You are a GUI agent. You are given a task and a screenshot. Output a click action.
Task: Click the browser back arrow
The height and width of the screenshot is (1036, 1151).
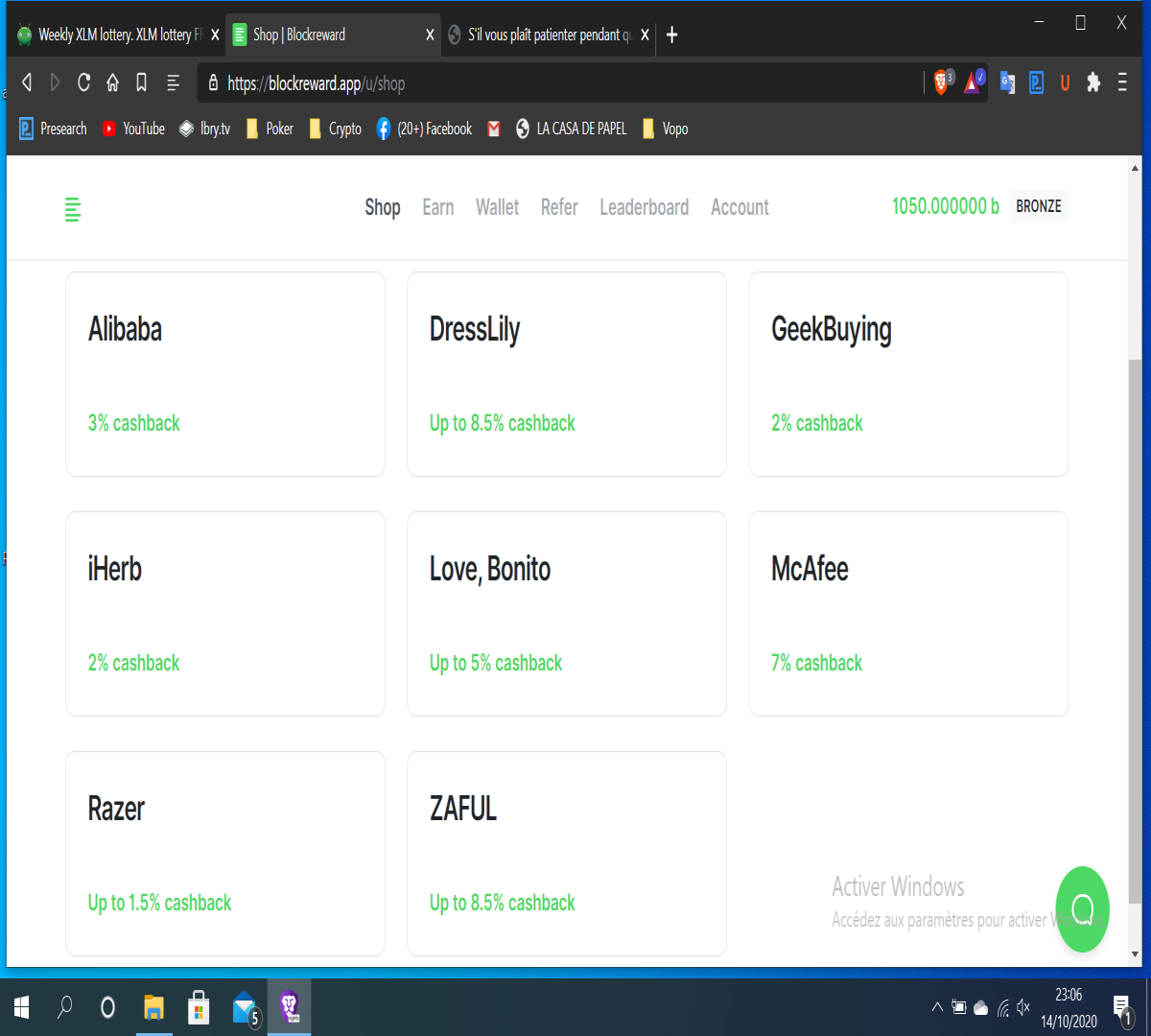[x=27, y=82]
